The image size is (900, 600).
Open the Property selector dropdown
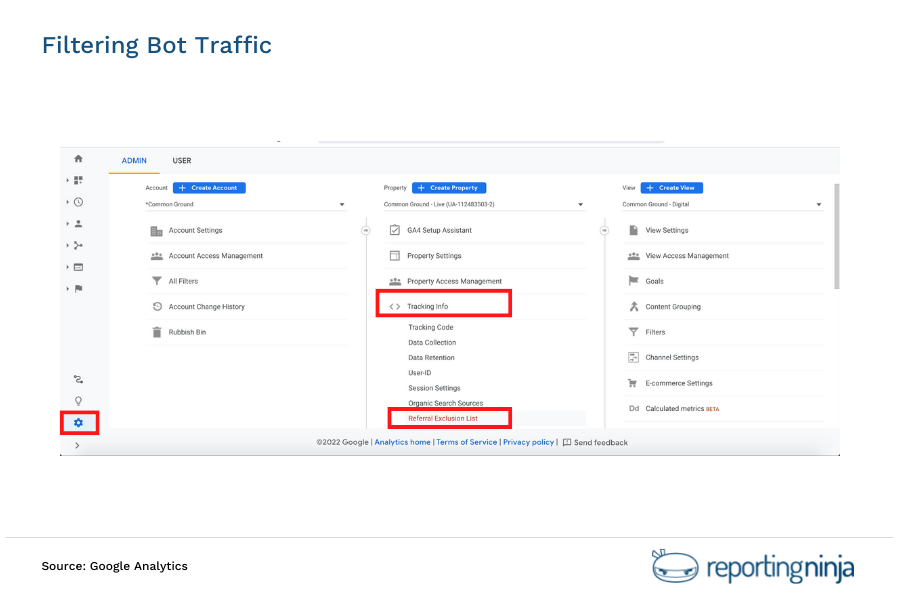click(484, 204)
